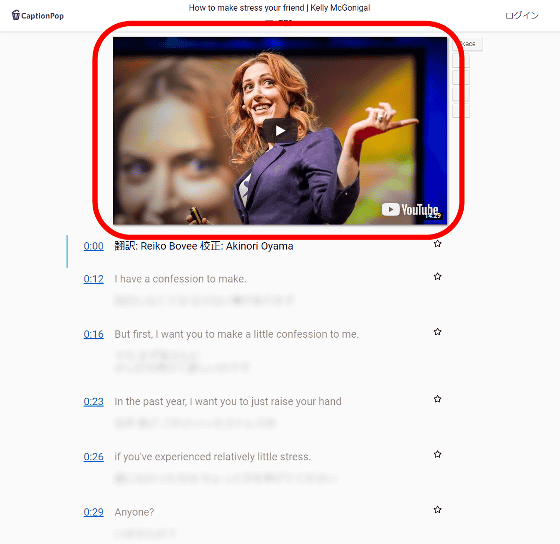Reveal blurred translation under 'In the past year'

coord(195,423)
